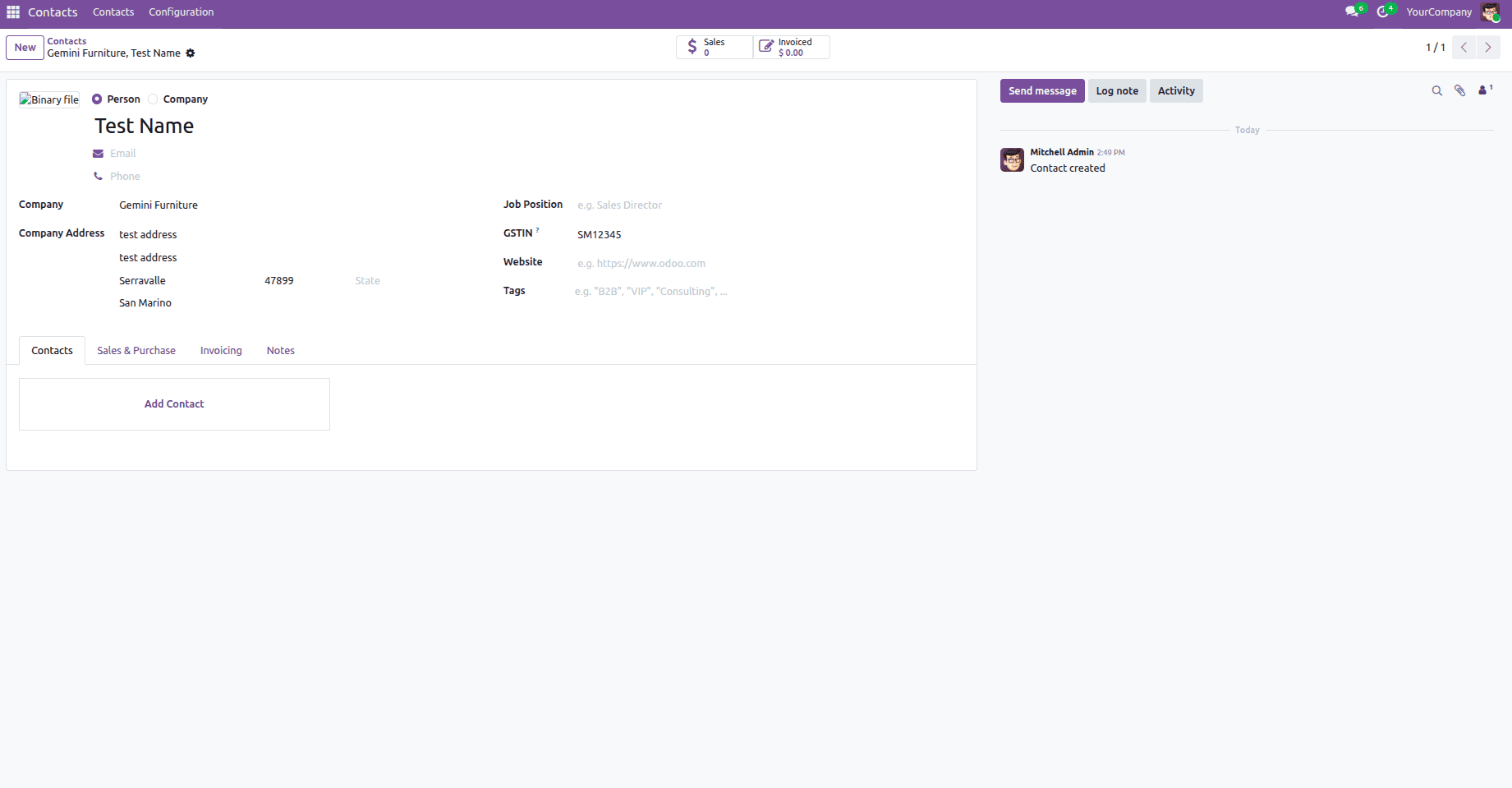Click the Job Position field
The width and height of the screenshot is (1512, 788).
(769, 205)
